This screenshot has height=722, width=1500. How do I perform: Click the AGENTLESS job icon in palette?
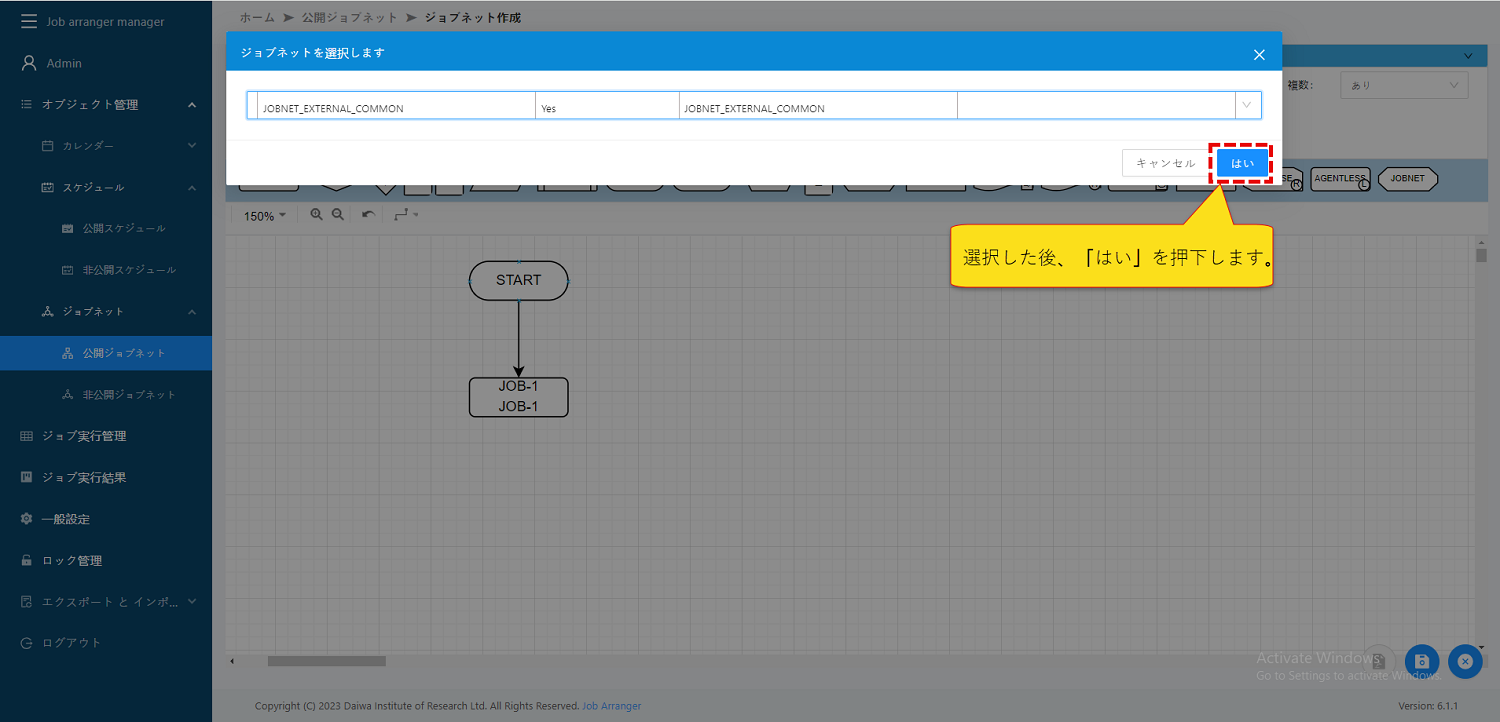(x=1339, y=179)
